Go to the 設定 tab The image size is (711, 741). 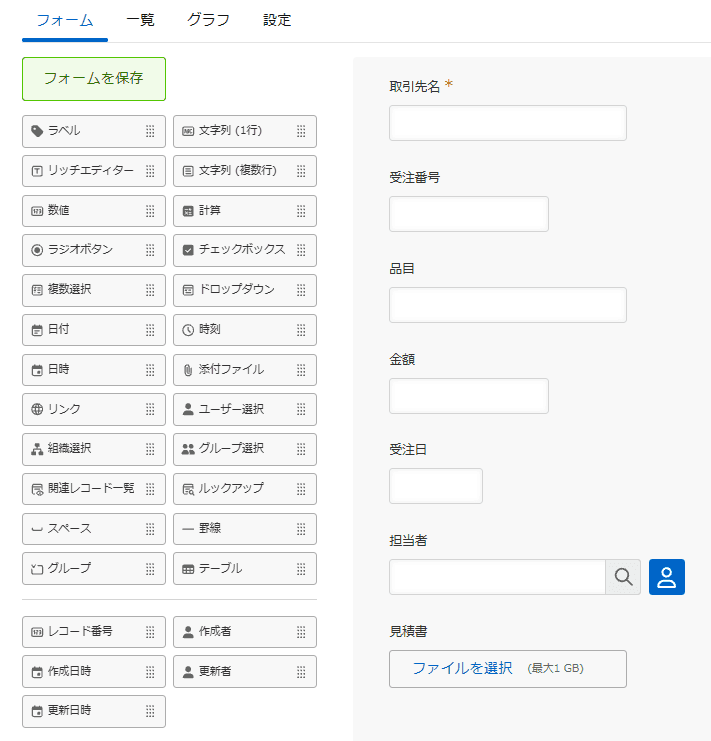277,20
